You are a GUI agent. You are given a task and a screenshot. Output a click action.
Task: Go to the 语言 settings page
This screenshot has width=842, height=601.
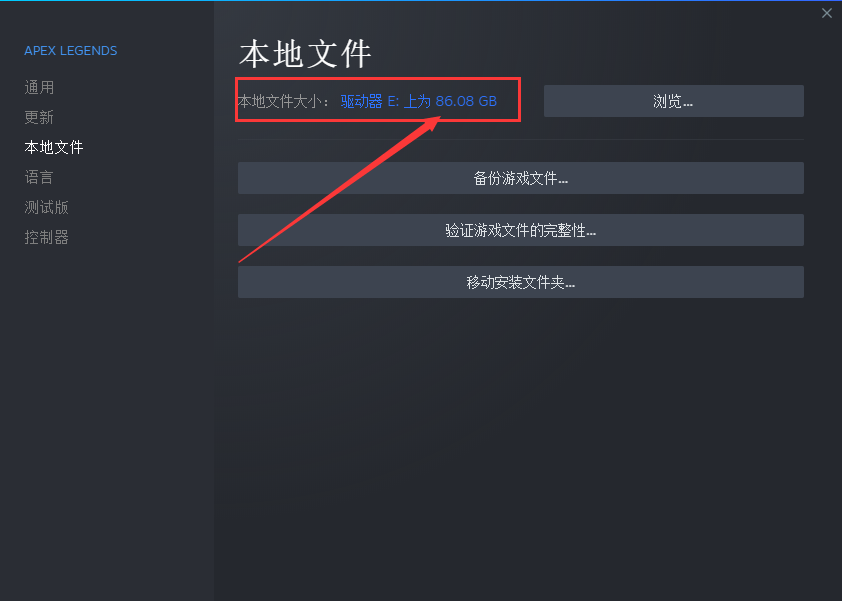[39, 177]
